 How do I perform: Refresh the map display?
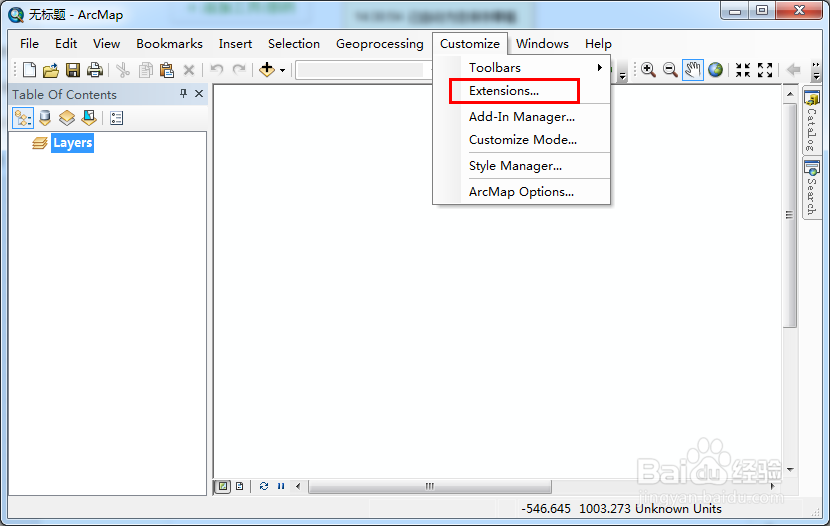264,486
